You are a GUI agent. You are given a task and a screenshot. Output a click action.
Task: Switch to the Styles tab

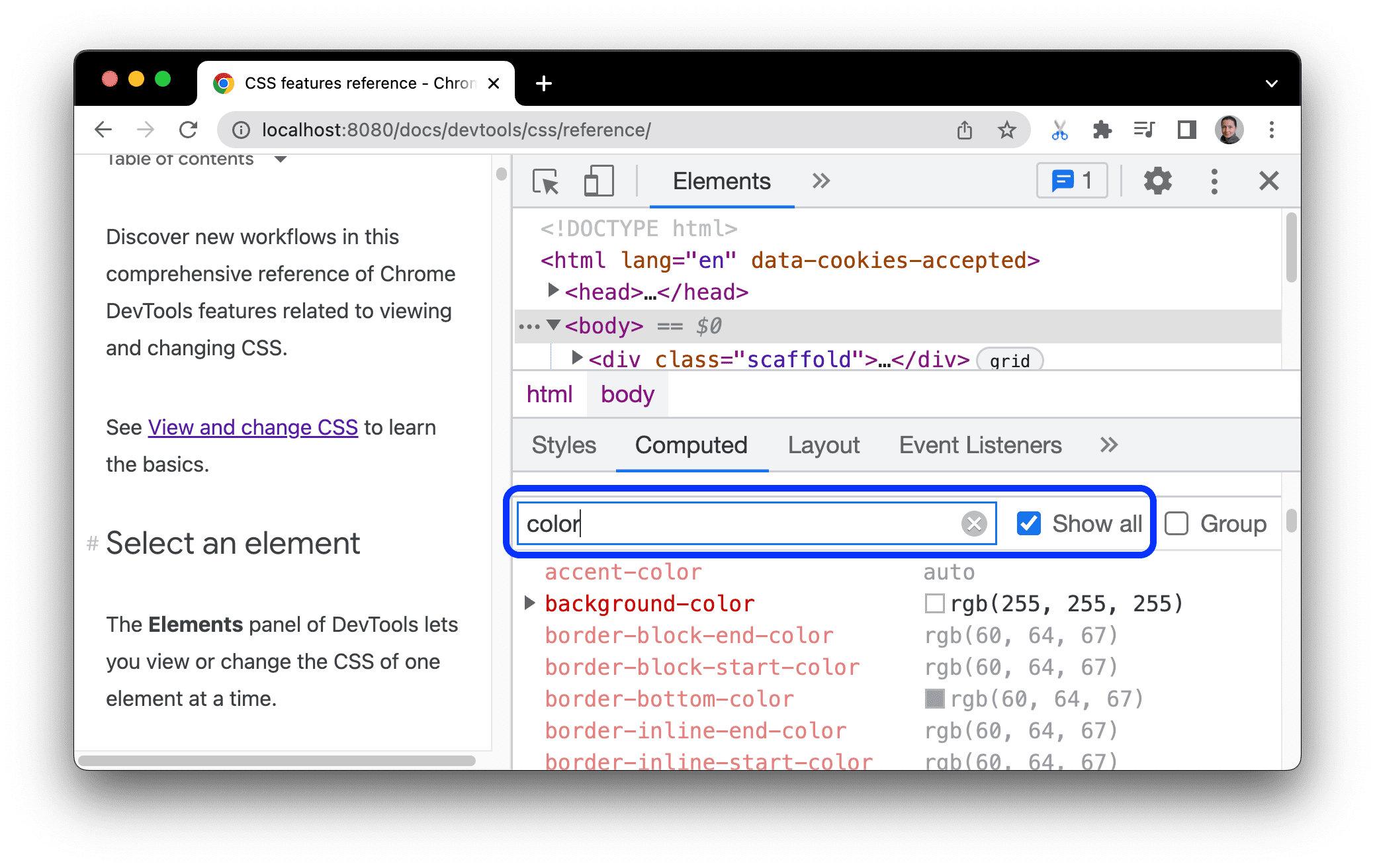(562, 445)
